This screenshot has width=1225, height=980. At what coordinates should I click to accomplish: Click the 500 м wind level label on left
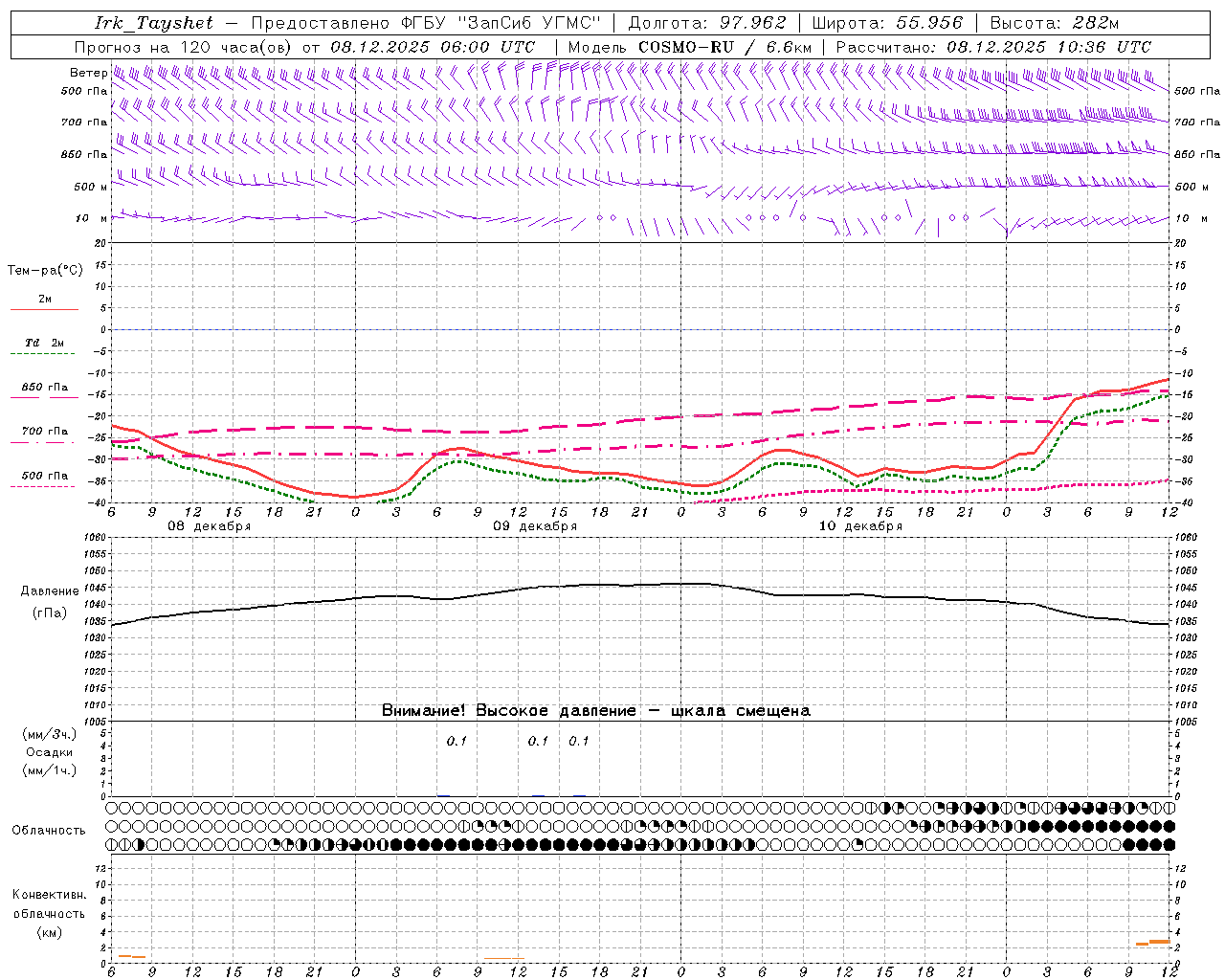(x=91, y=187)
